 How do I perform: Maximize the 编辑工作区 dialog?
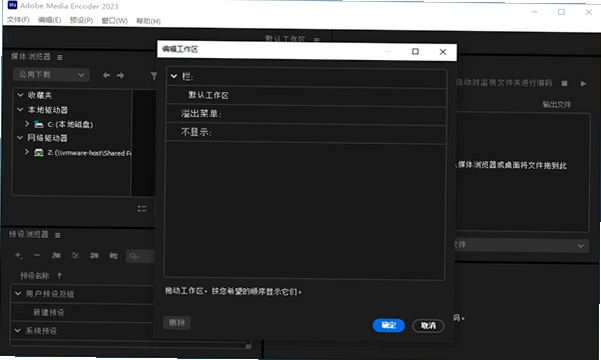tap(415, 51)
